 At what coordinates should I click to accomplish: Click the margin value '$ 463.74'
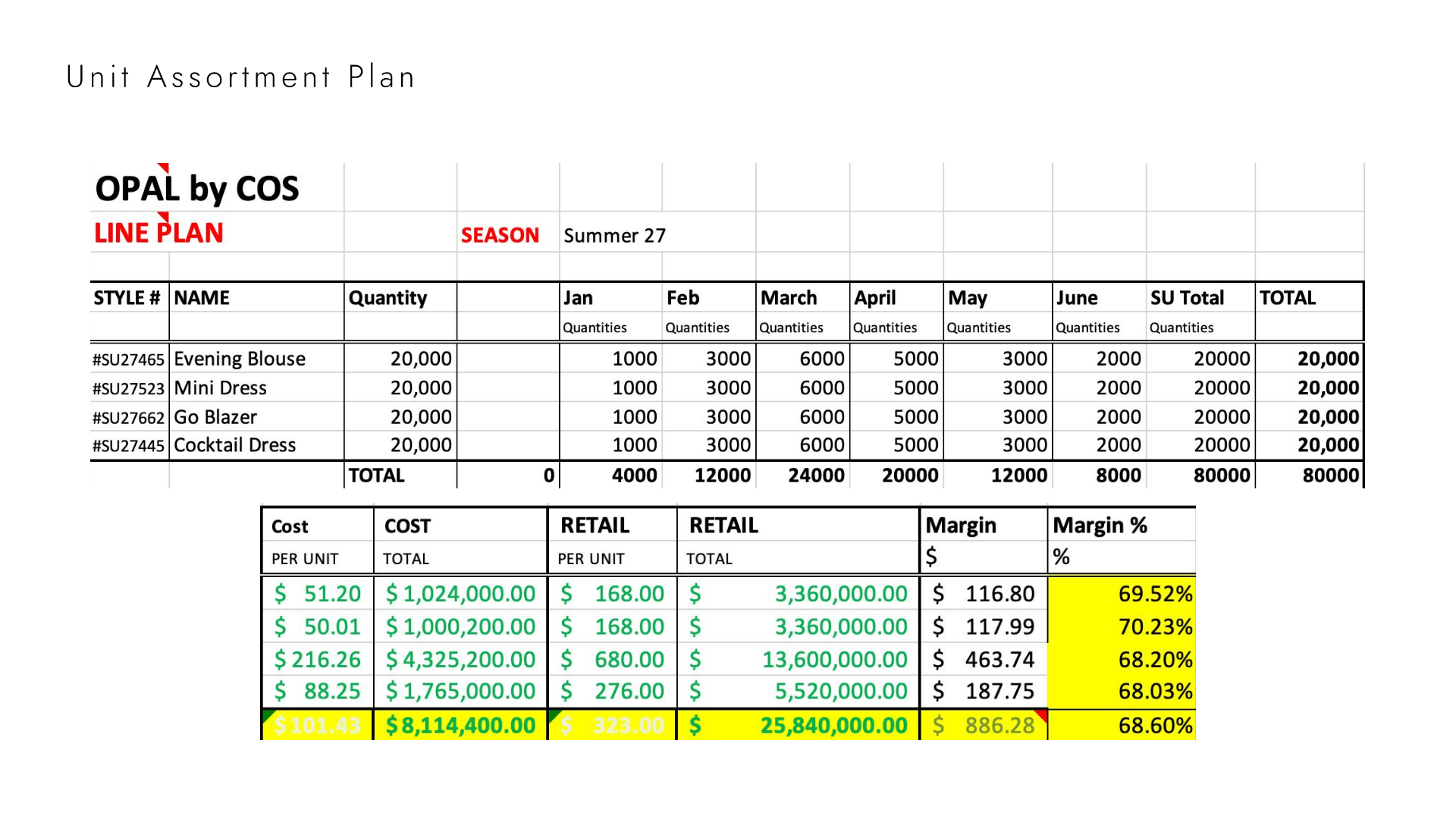click(983, 659)
